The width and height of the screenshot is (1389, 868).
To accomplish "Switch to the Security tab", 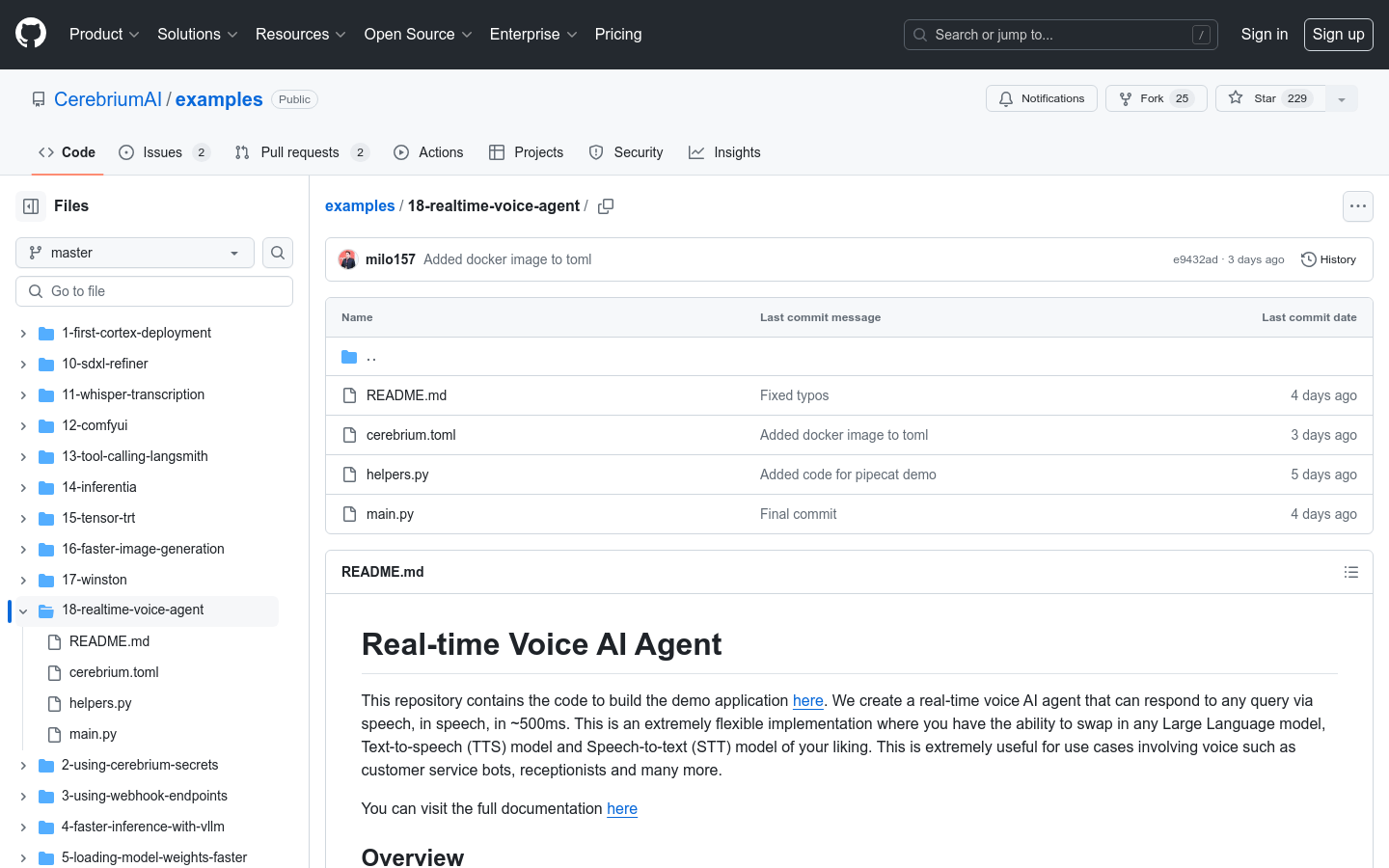I will 626,152.
